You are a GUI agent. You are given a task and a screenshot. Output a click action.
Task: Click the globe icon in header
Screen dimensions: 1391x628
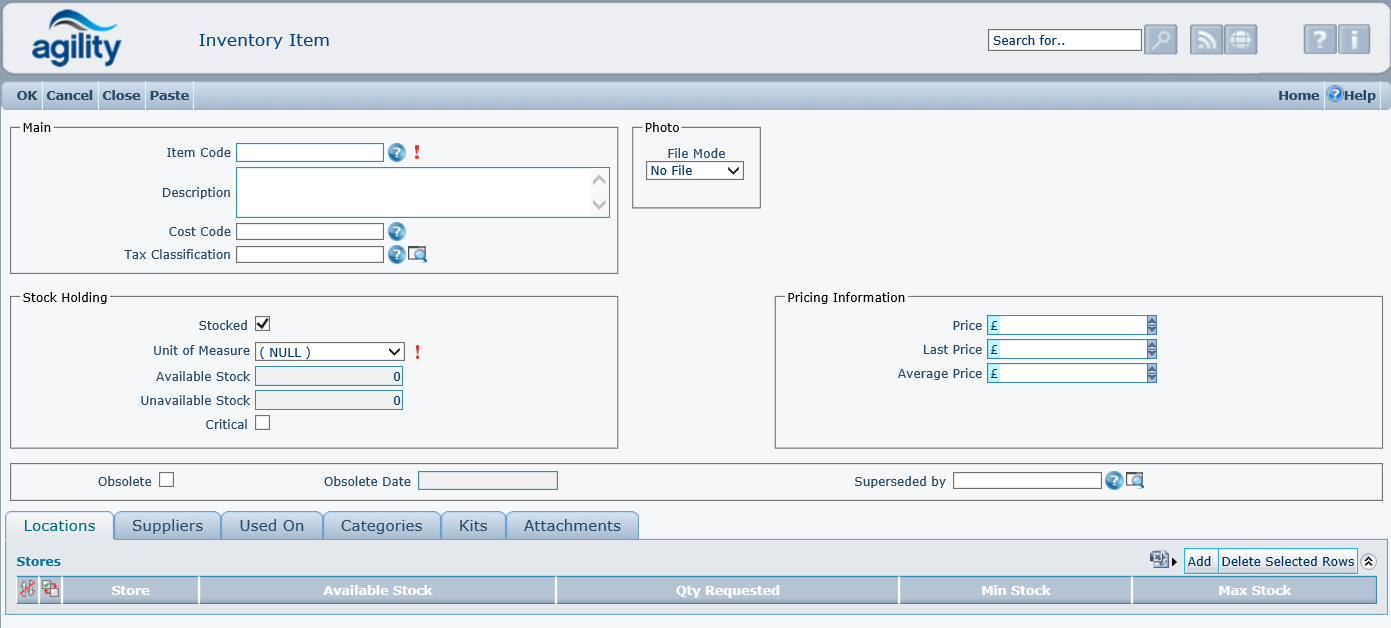(1240, 40)
